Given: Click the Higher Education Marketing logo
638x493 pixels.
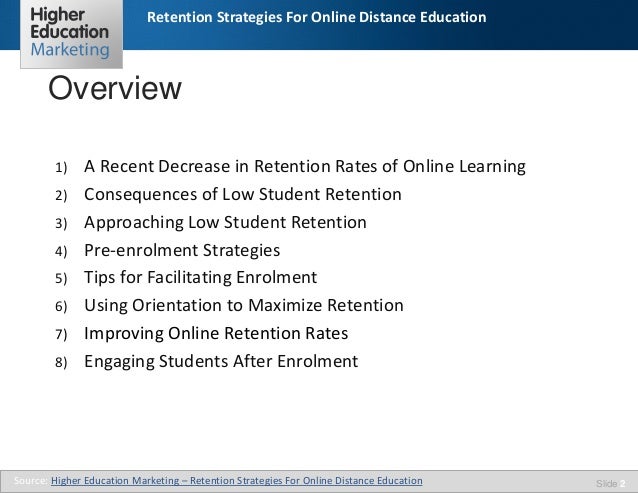Looking at the screenshot, I should [71, 34].
